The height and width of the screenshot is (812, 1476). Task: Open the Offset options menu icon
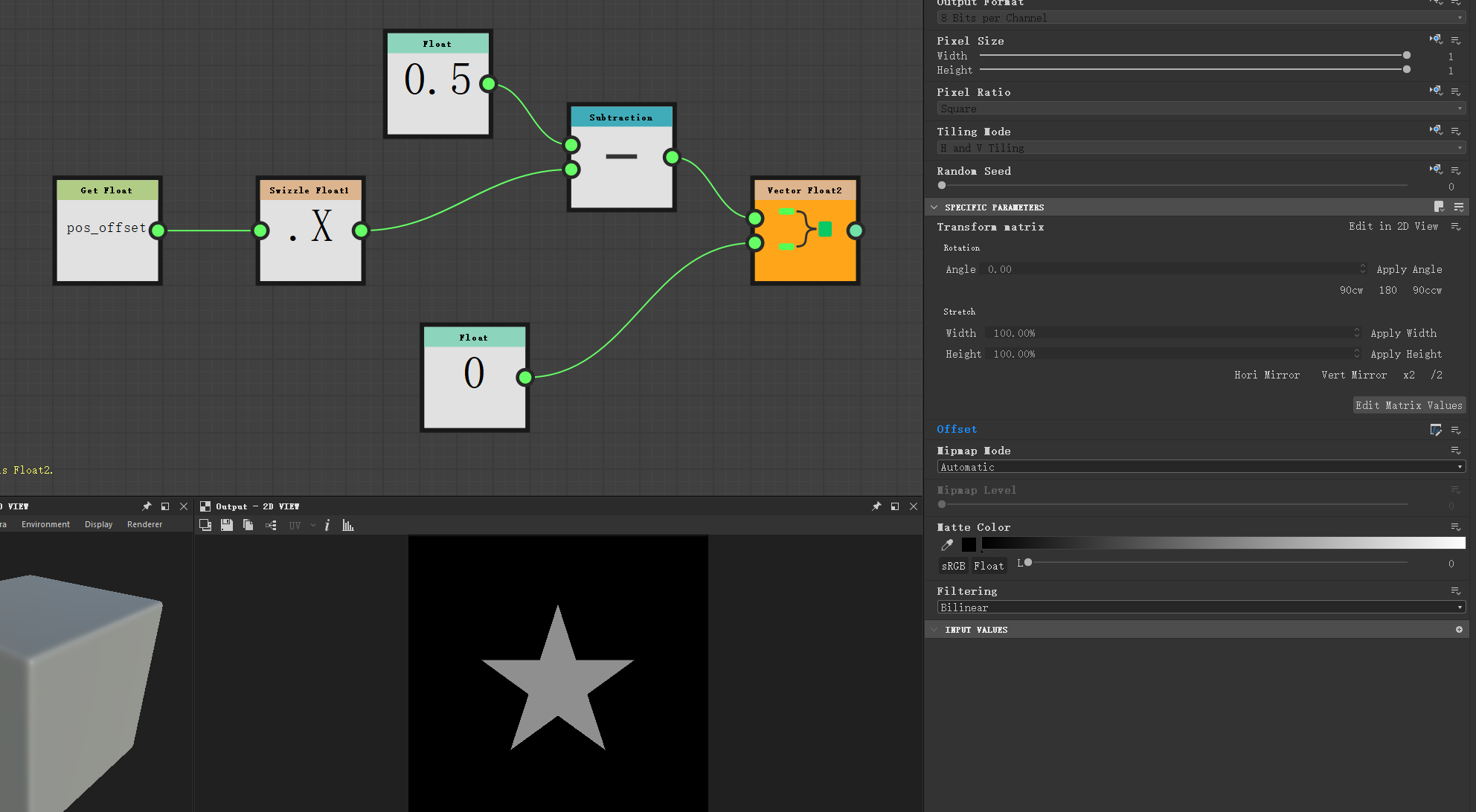pos(1456,430)
